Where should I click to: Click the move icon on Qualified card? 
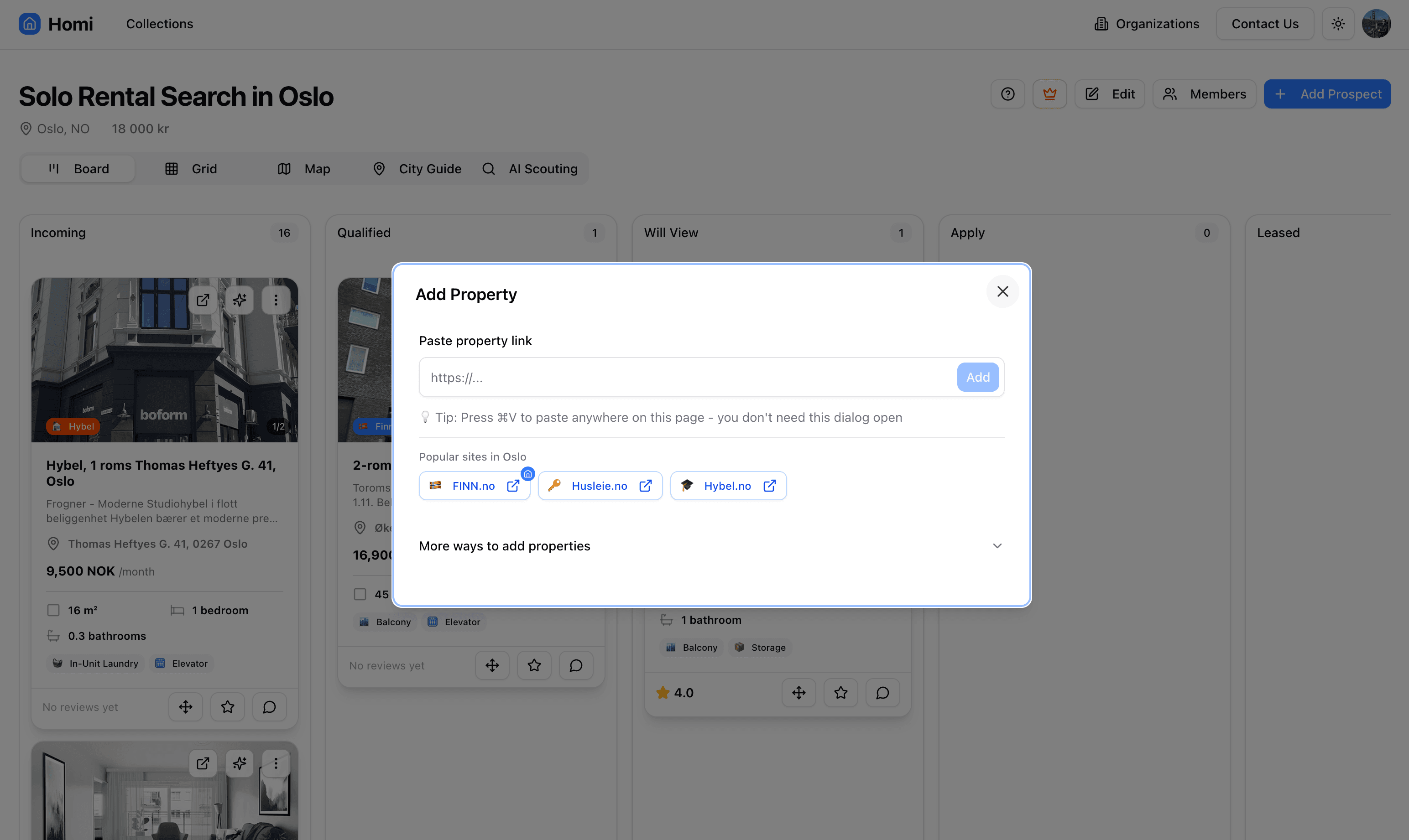[491, 665]
